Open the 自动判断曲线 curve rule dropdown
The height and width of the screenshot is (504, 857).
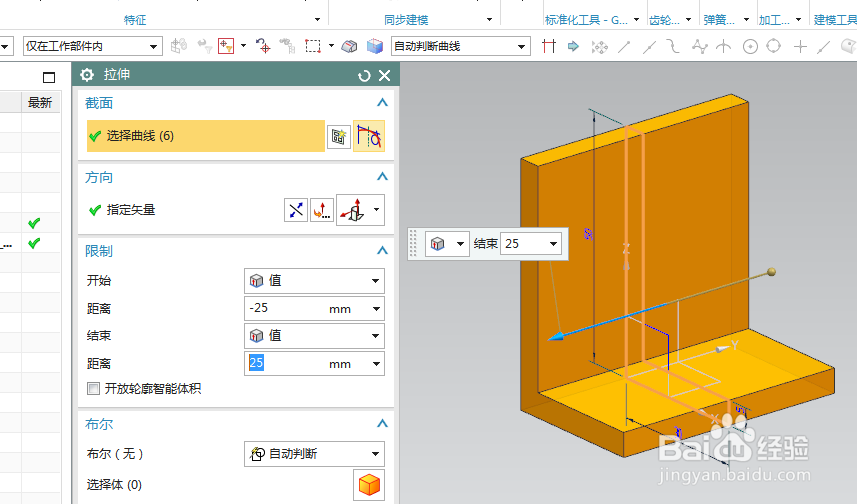[x=461, y=46]
